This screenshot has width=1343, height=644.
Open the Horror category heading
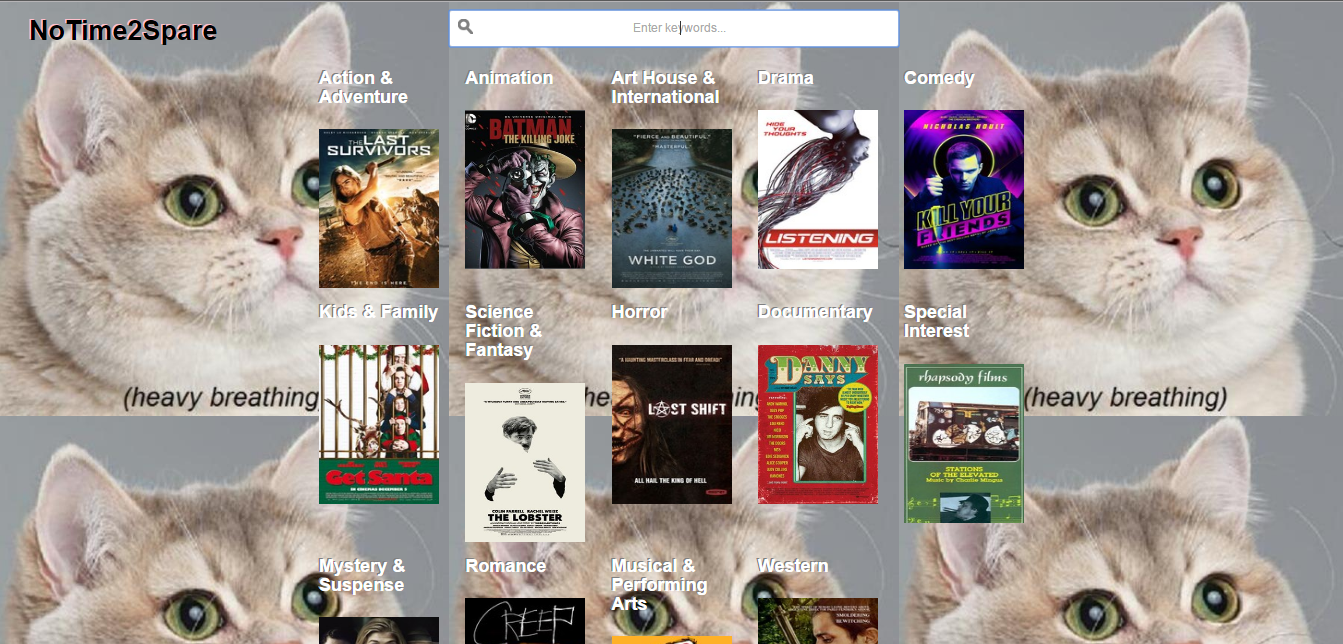[639, 312]
